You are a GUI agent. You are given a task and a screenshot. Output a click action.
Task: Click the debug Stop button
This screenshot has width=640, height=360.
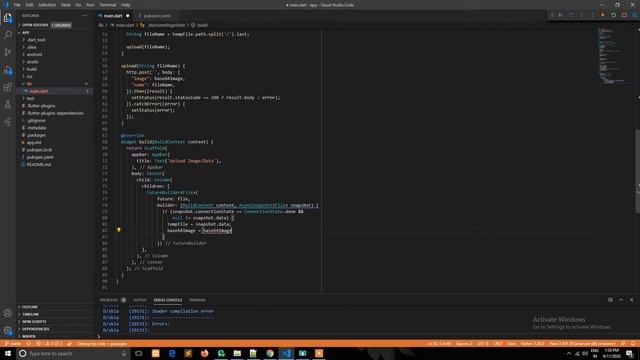click(x=624, y=15)
